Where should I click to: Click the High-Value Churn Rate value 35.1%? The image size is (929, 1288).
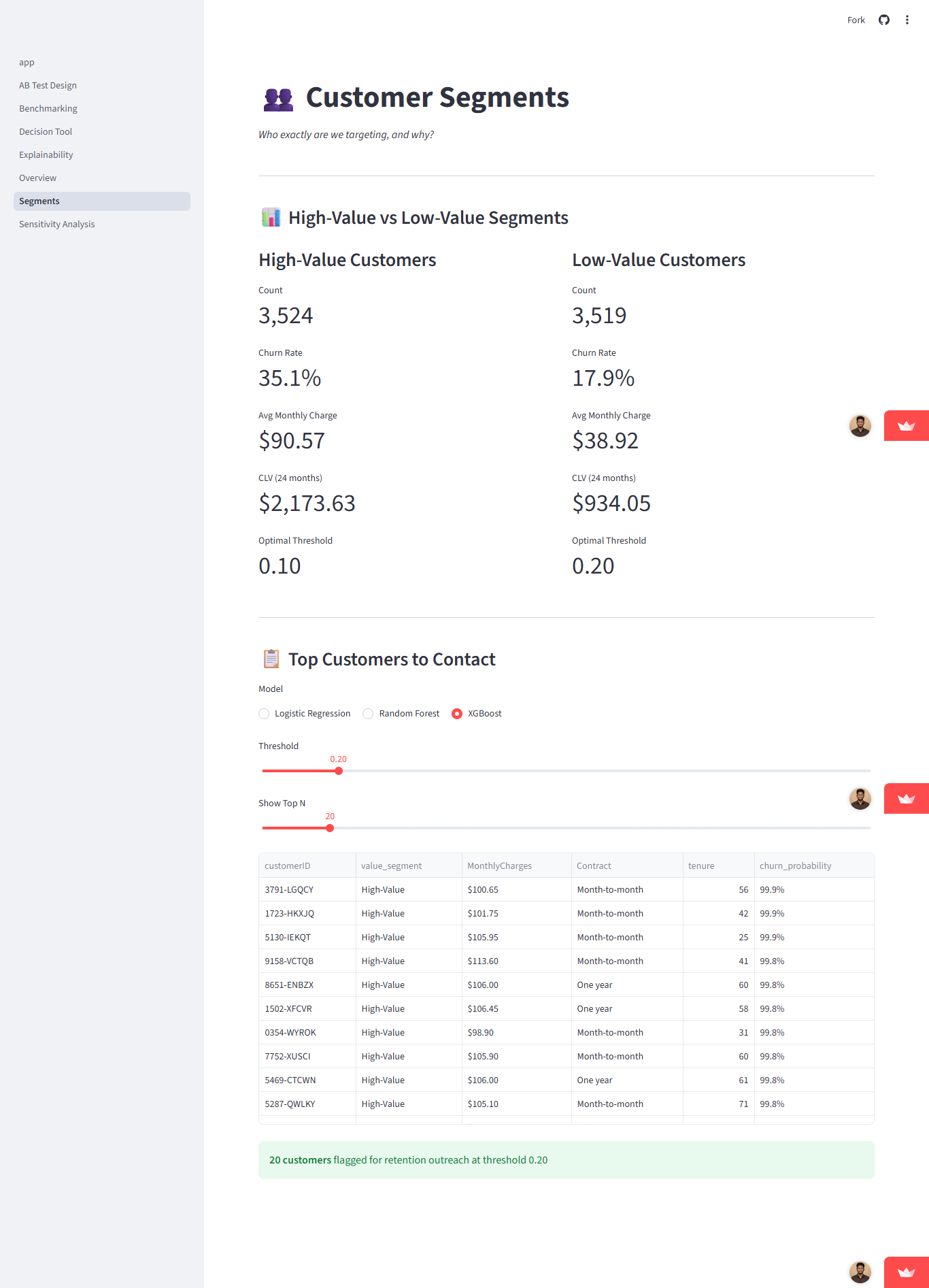(290, 378)
